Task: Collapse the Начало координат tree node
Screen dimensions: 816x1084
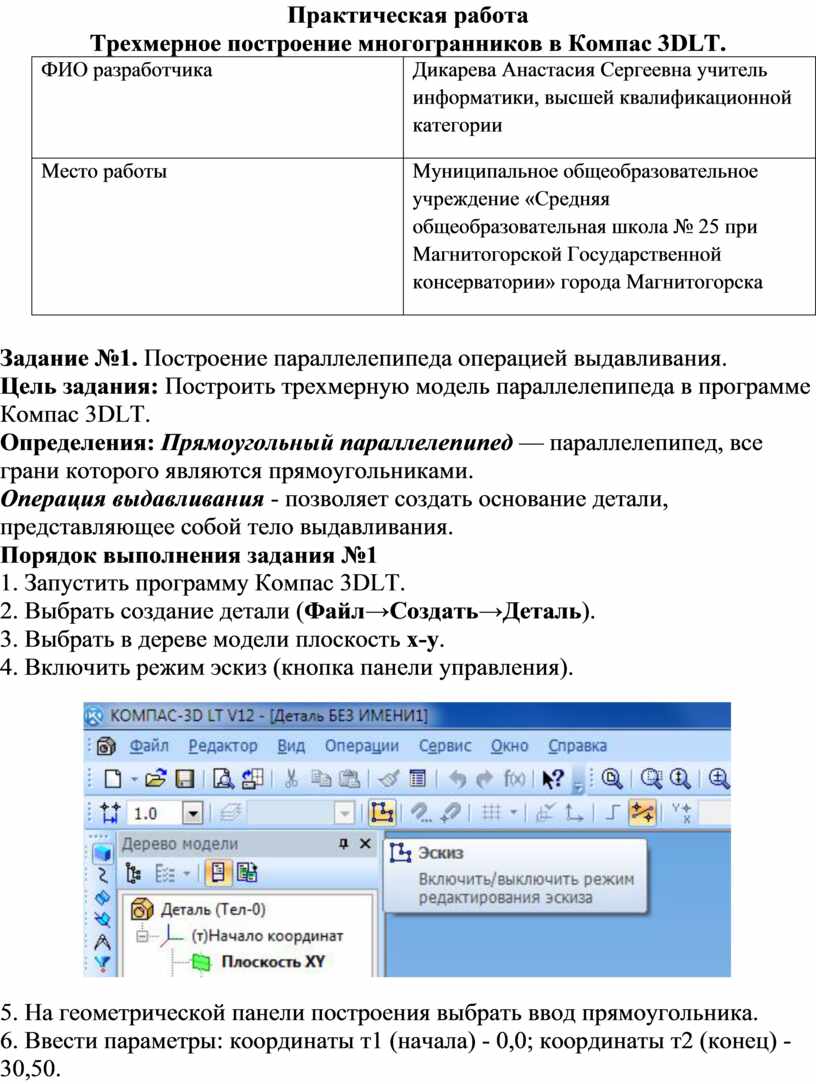Action: click(x=142, y=936)
